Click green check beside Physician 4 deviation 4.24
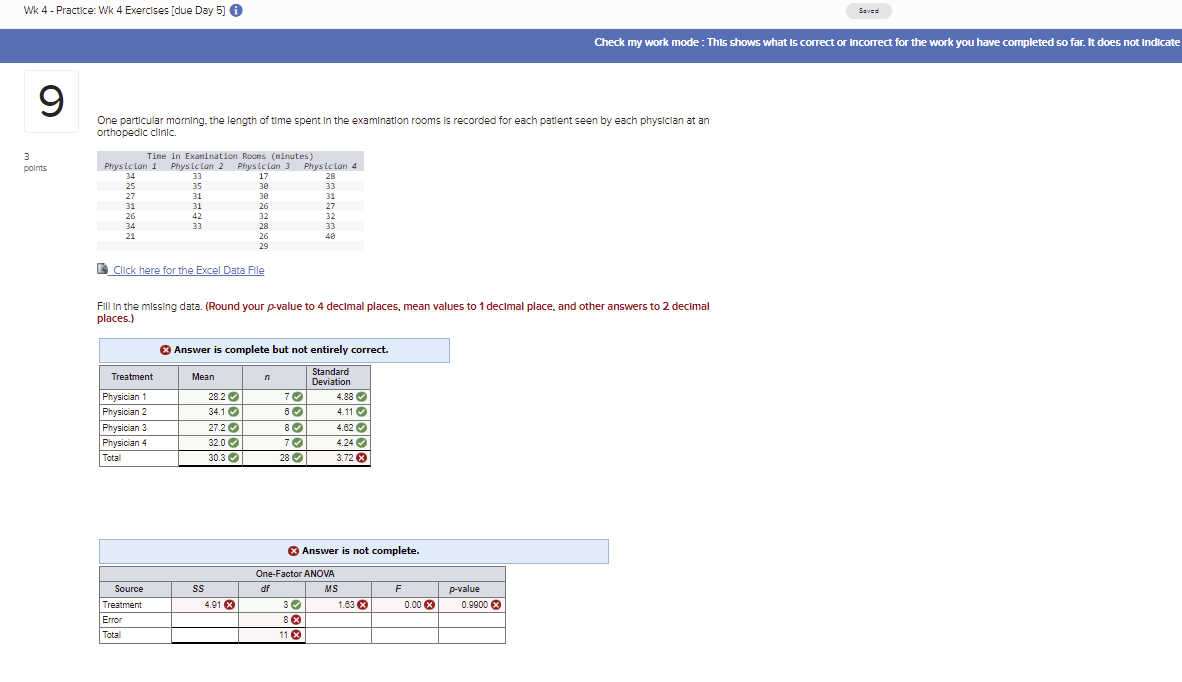 (362, 443)
